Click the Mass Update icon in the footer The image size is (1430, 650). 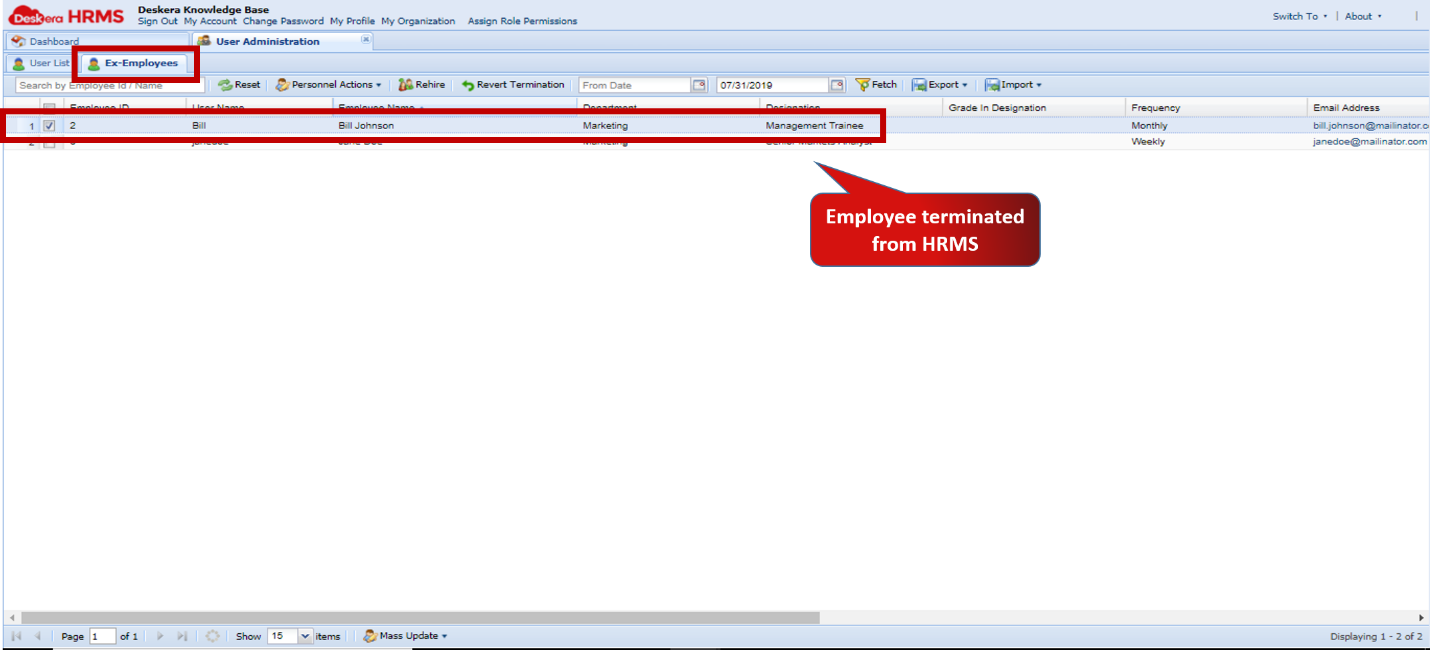click(x=369, y=635)
